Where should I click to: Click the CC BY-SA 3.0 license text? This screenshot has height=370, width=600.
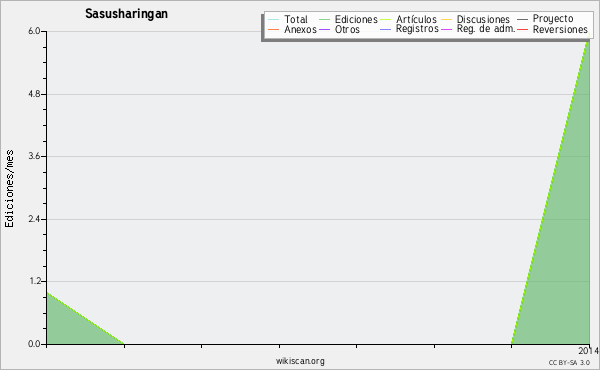click(569, 362)
